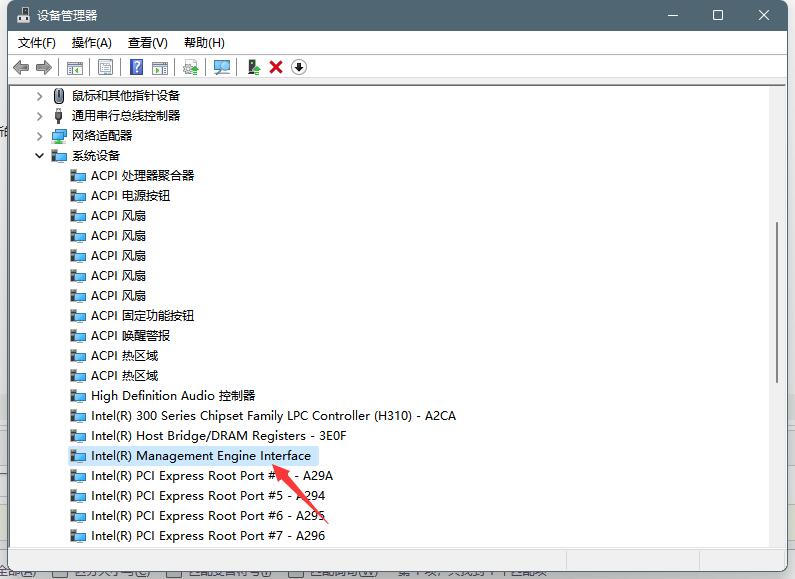795x579 pixels.
Task: Click the vertical scrollbar thumb
Action: click(x=777, y=300)
